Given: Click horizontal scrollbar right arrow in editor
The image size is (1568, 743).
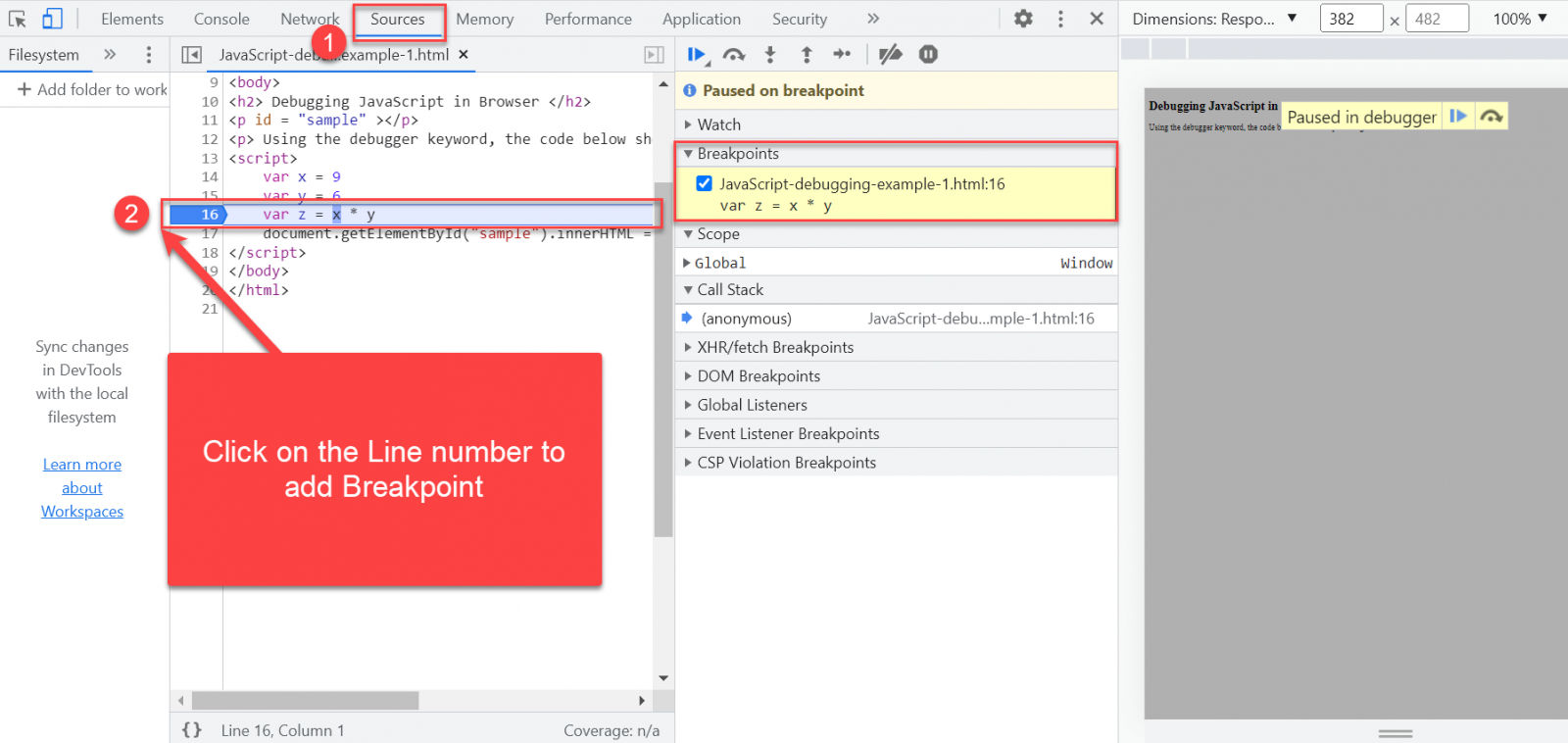Looking at the screenshot, I should pos(641,701).
